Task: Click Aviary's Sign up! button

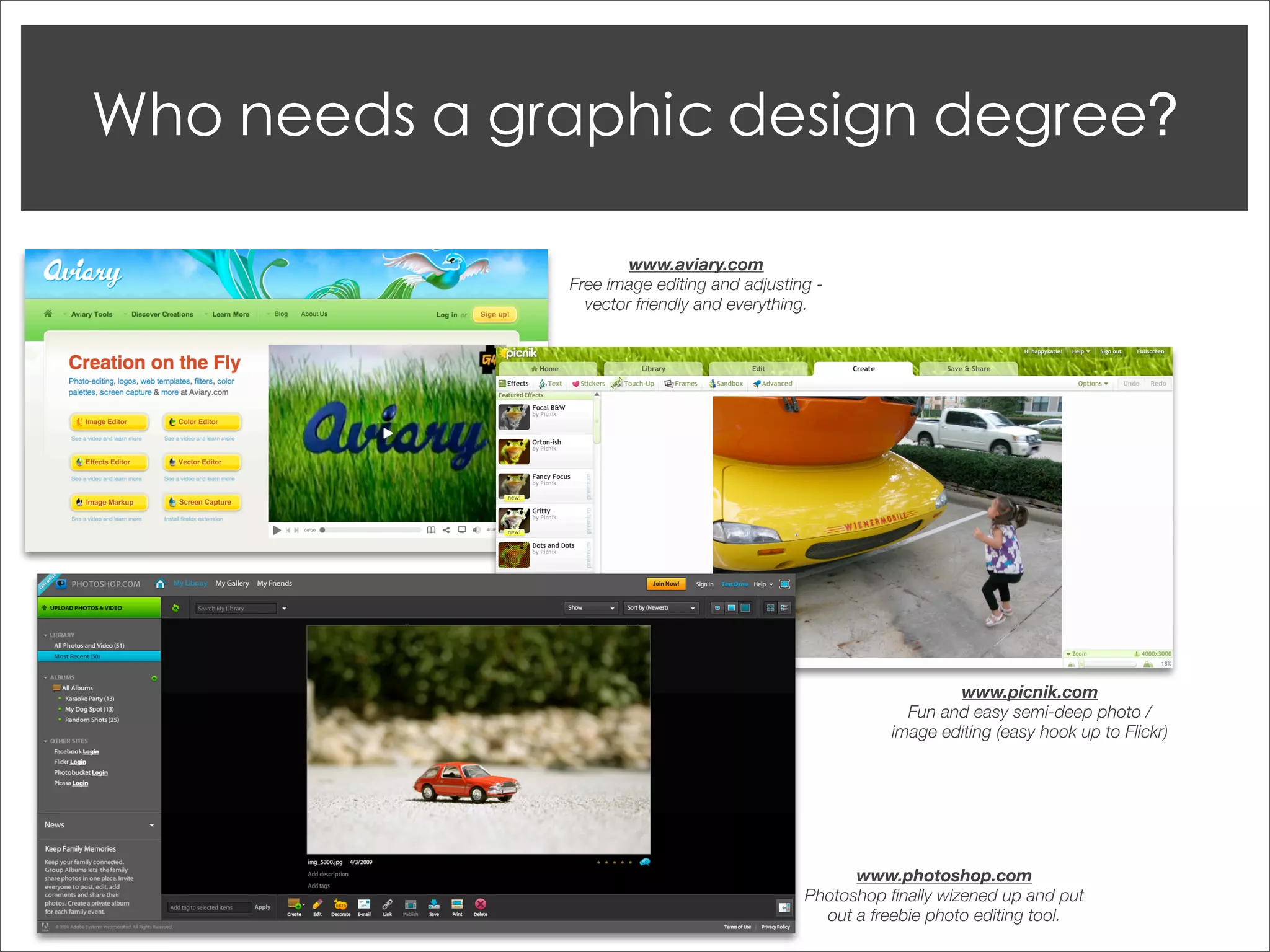Action: (x=494, y=314)
